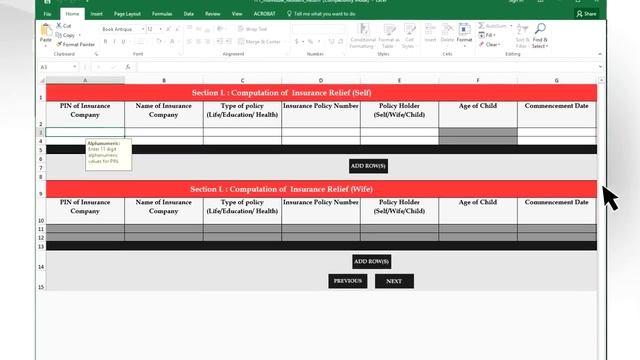The image size is (640, 360).
Task: Click the Cut scissors icon
Action: [x=59, y=26]
